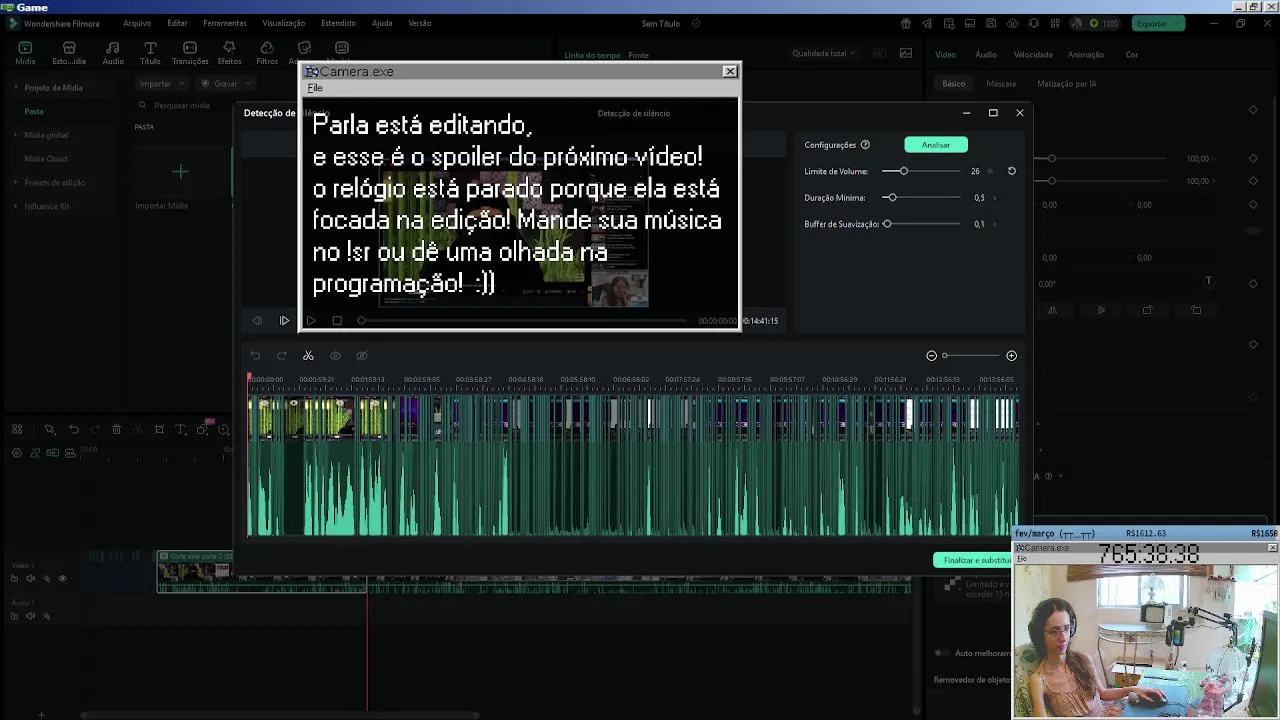
Task: Reset Limite de Volume with the reset icon
Action: (1011, 171)
